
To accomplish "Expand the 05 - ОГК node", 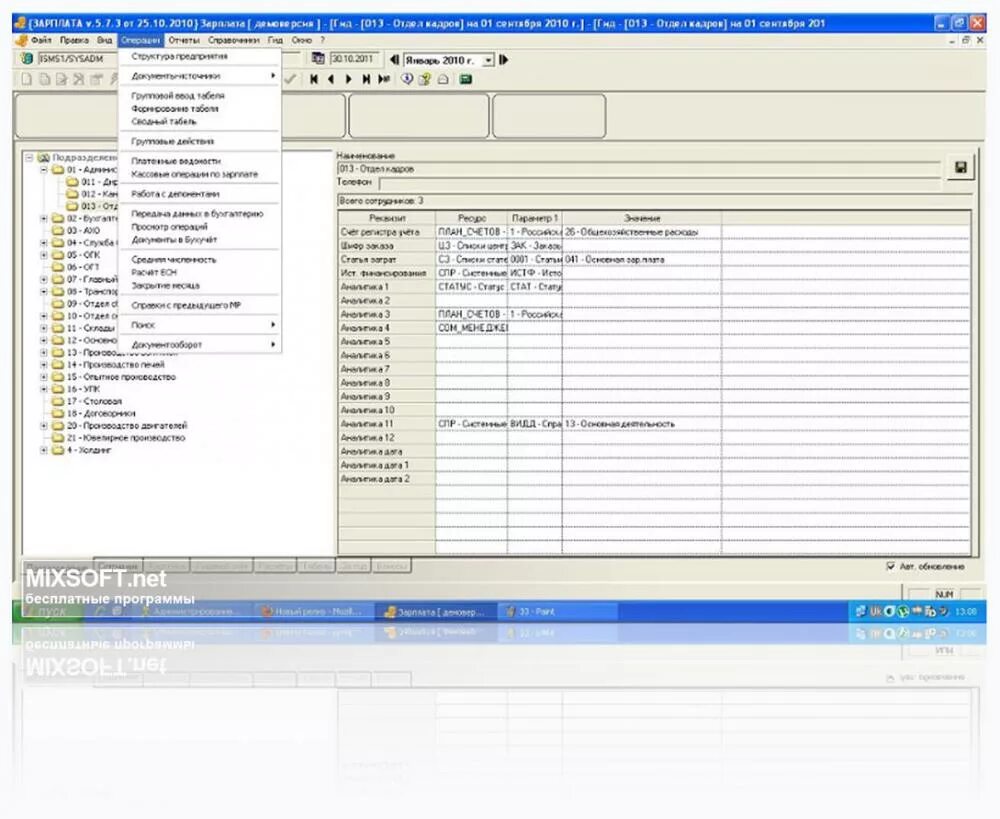I will coord(44,255).
